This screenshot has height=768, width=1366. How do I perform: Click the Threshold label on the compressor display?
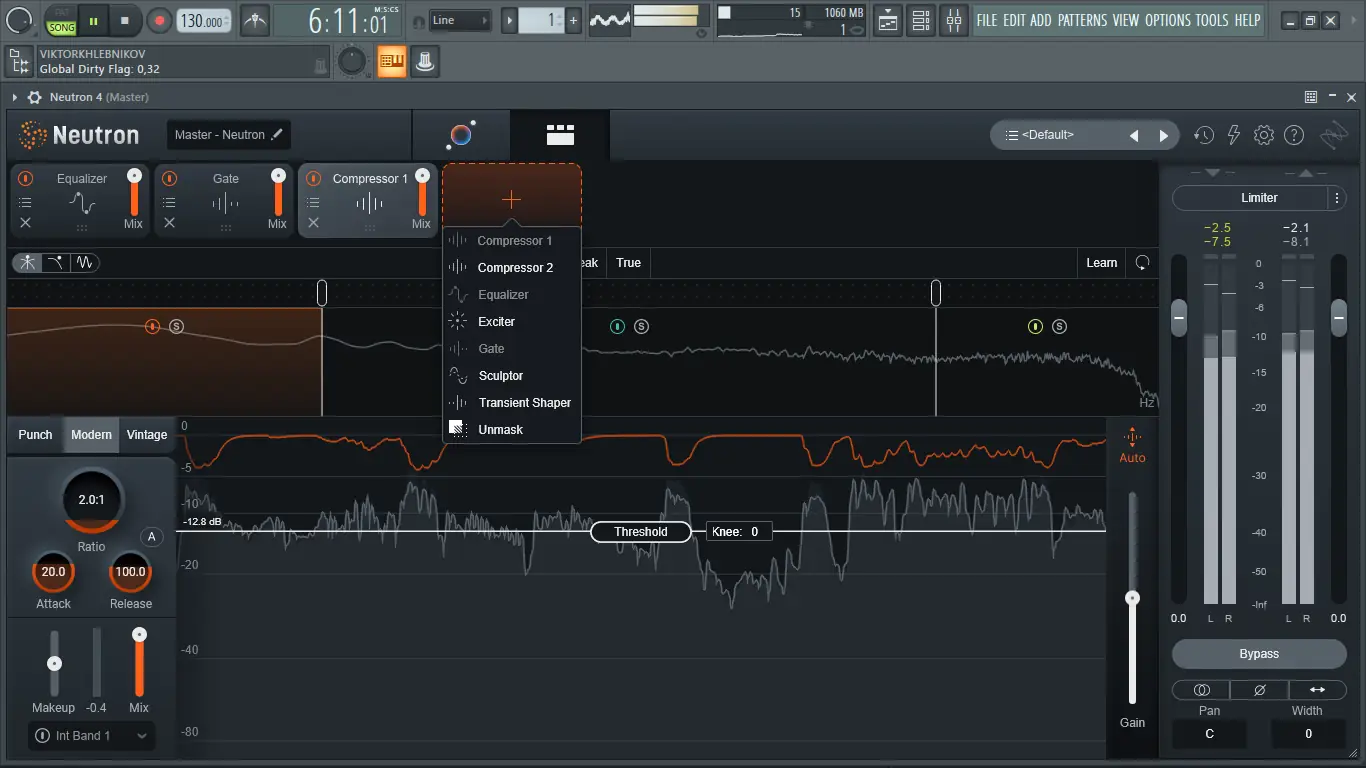point(640,531)
